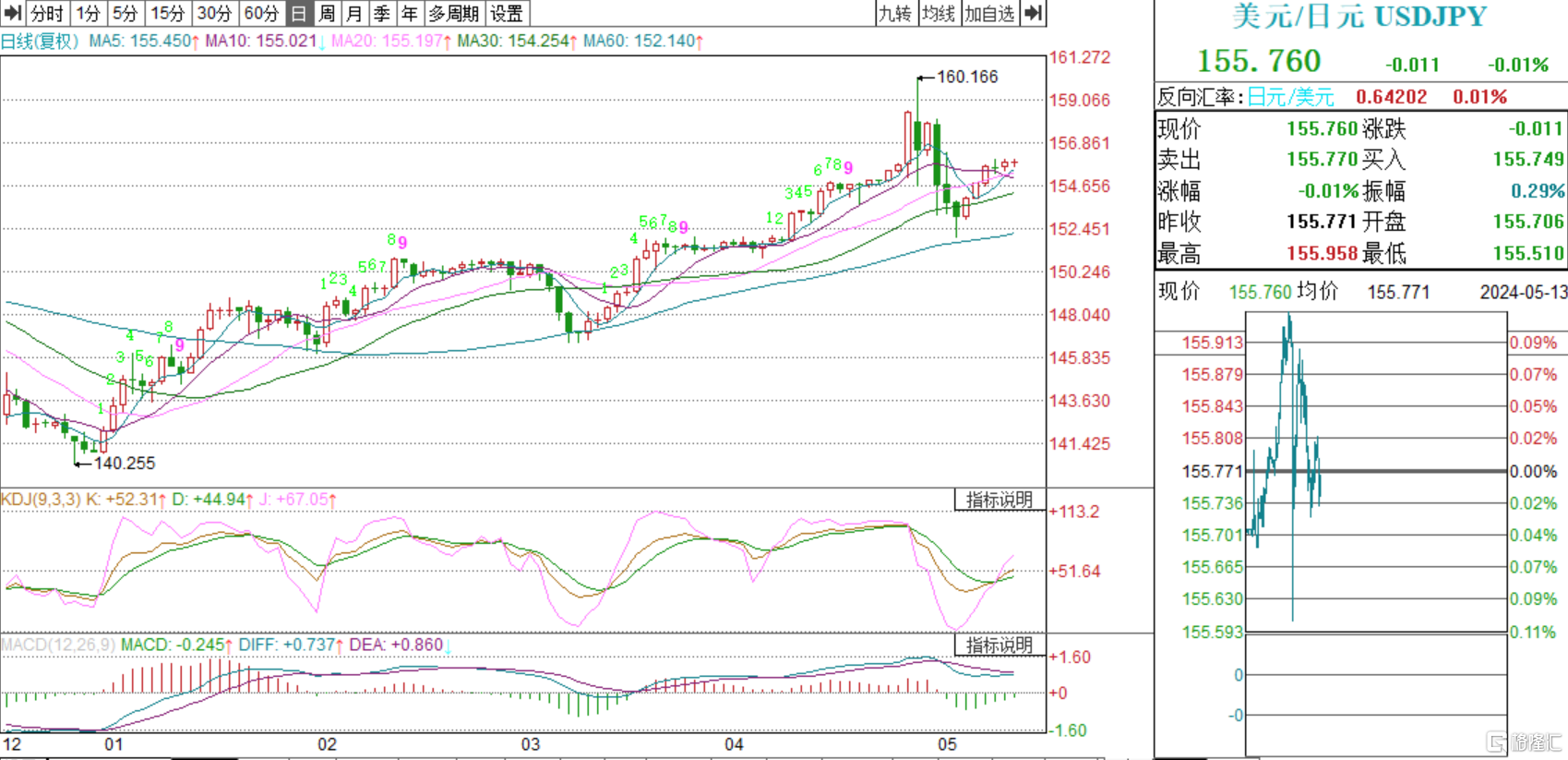The width and height of the screenshot is (1568, 760).
Task: Click the MA20: 155.197 value
Action: (x=391, y=41)
